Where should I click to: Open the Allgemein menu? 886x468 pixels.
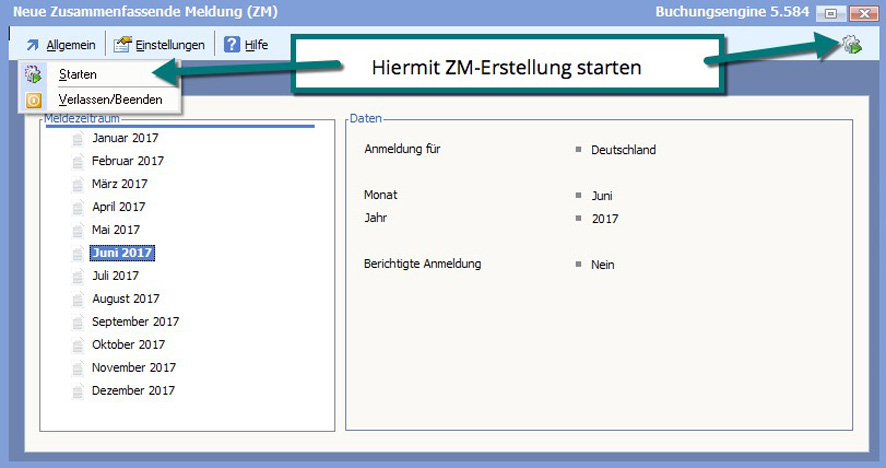[70, 45]
